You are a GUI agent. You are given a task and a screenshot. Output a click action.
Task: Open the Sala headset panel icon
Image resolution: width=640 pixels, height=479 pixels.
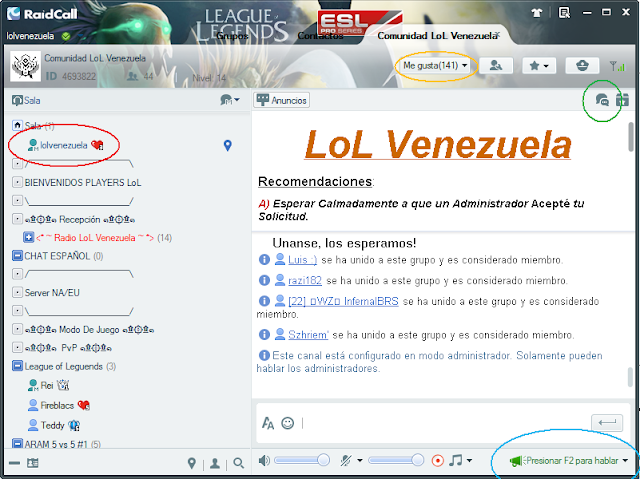[17, 100]
